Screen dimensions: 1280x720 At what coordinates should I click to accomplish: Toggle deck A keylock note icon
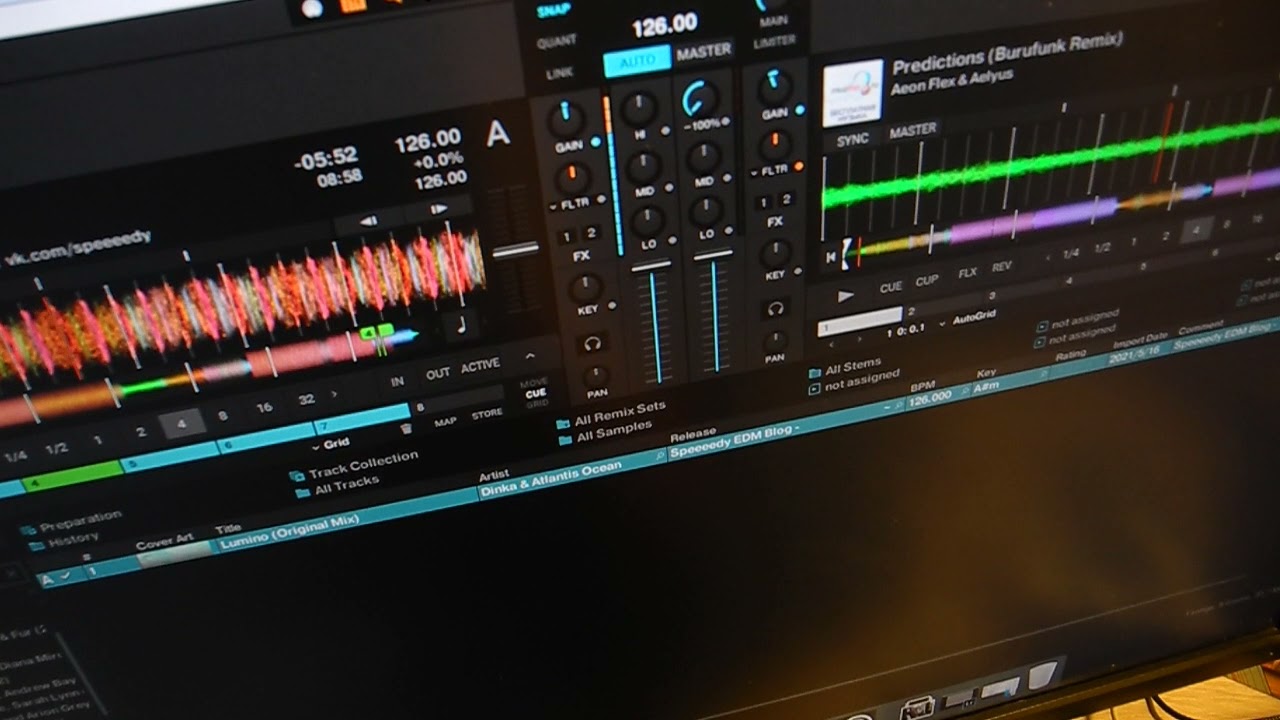[460, 324]
